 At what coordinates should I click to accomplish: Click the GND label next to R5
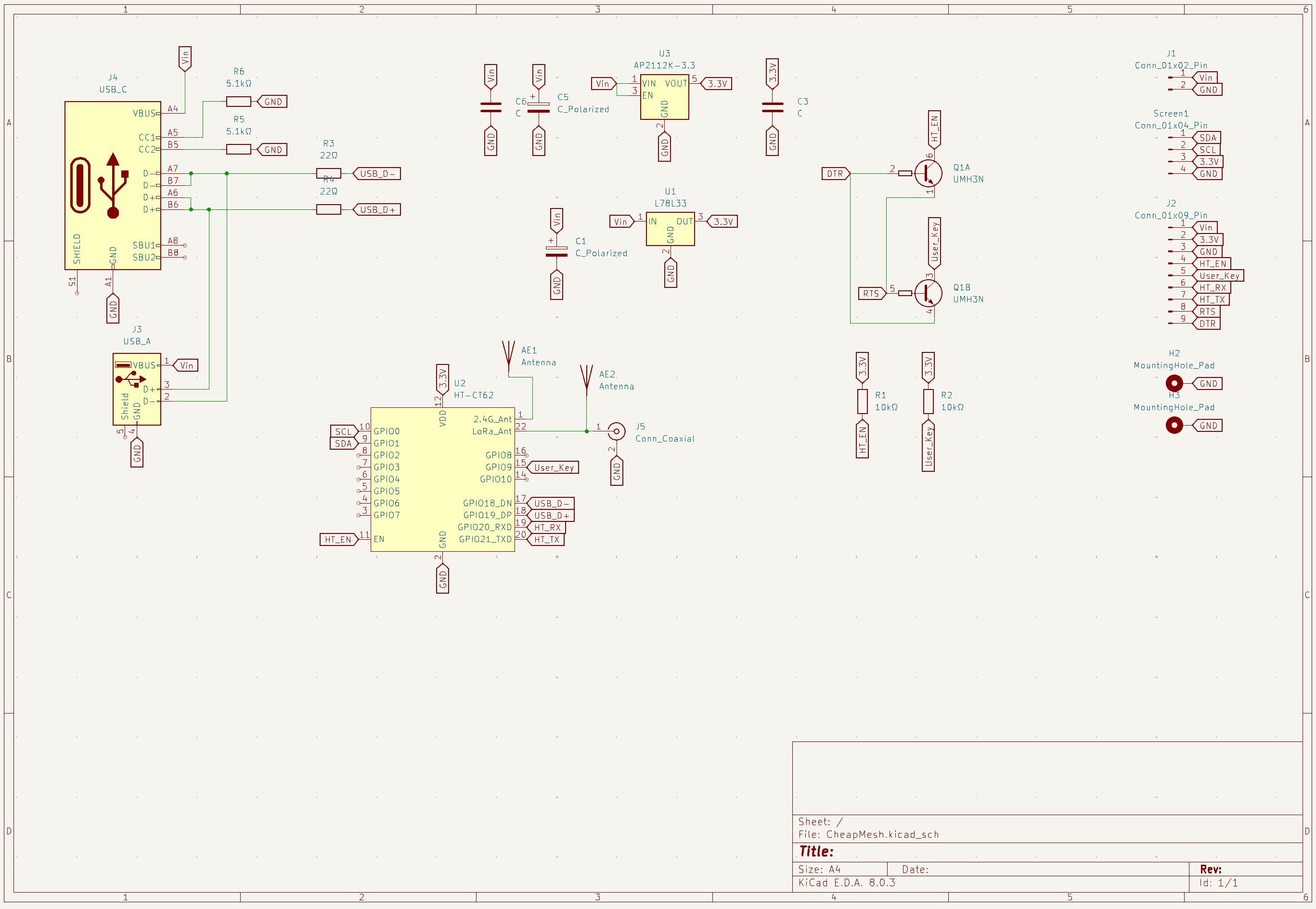(272, 150)
